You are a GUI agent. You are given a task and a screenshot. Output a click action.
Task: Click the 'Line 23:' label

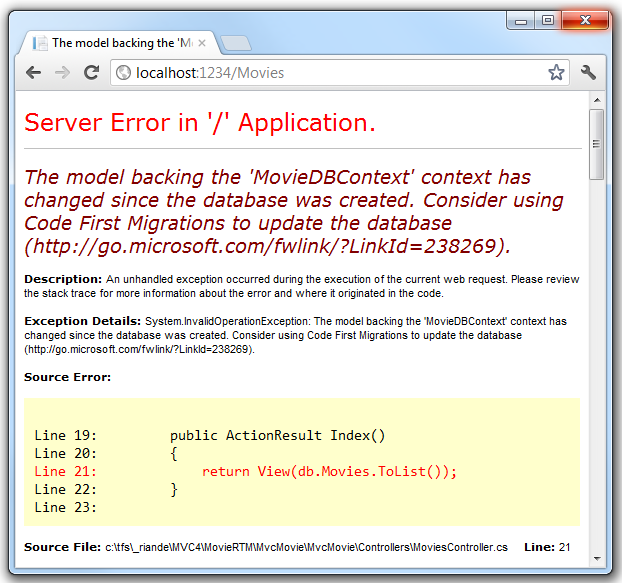pyautogui.click(x=65, y=507)
